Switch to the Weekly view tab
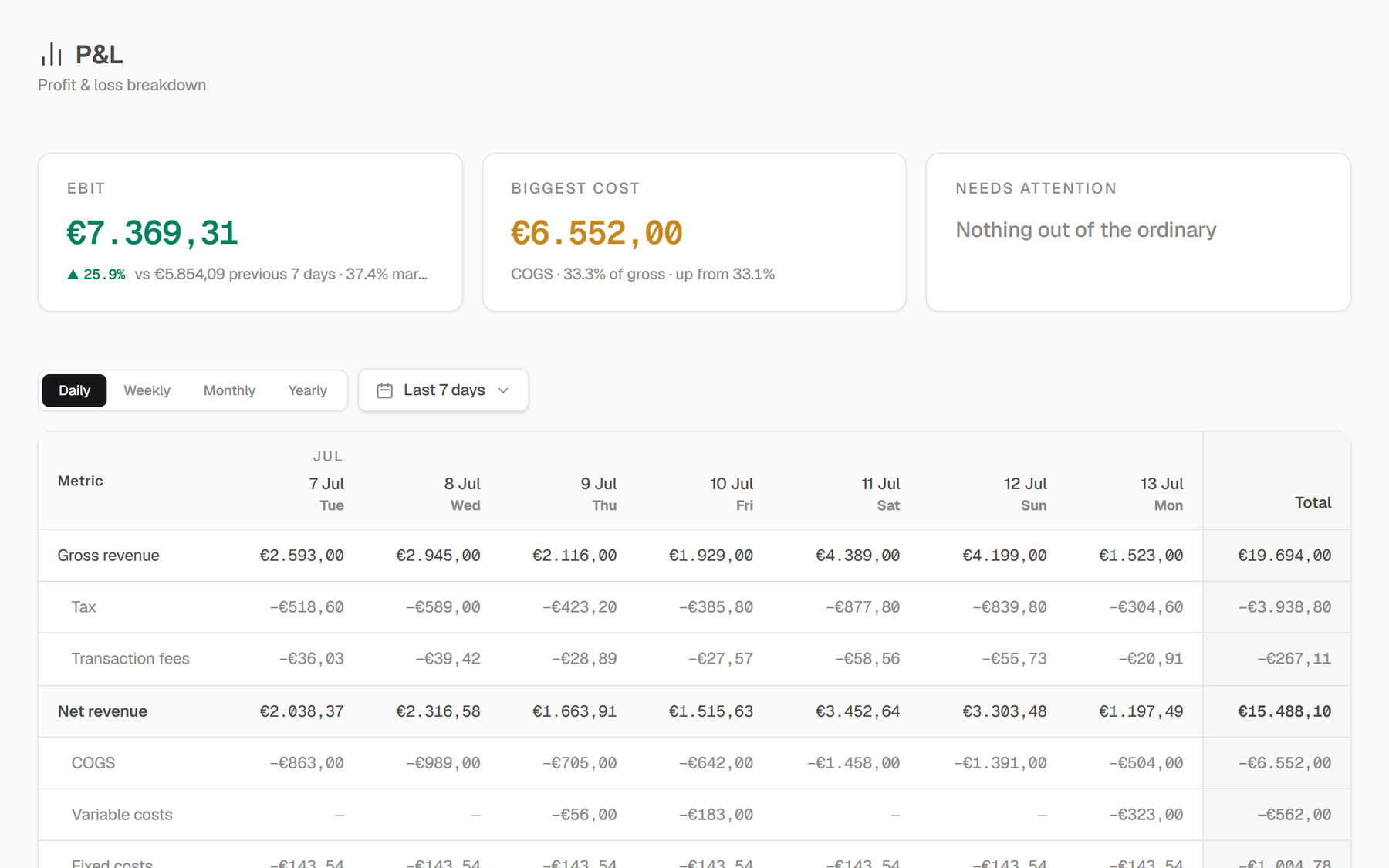Viewport: 1389px width, 868px height. click(x=147, y=390)
